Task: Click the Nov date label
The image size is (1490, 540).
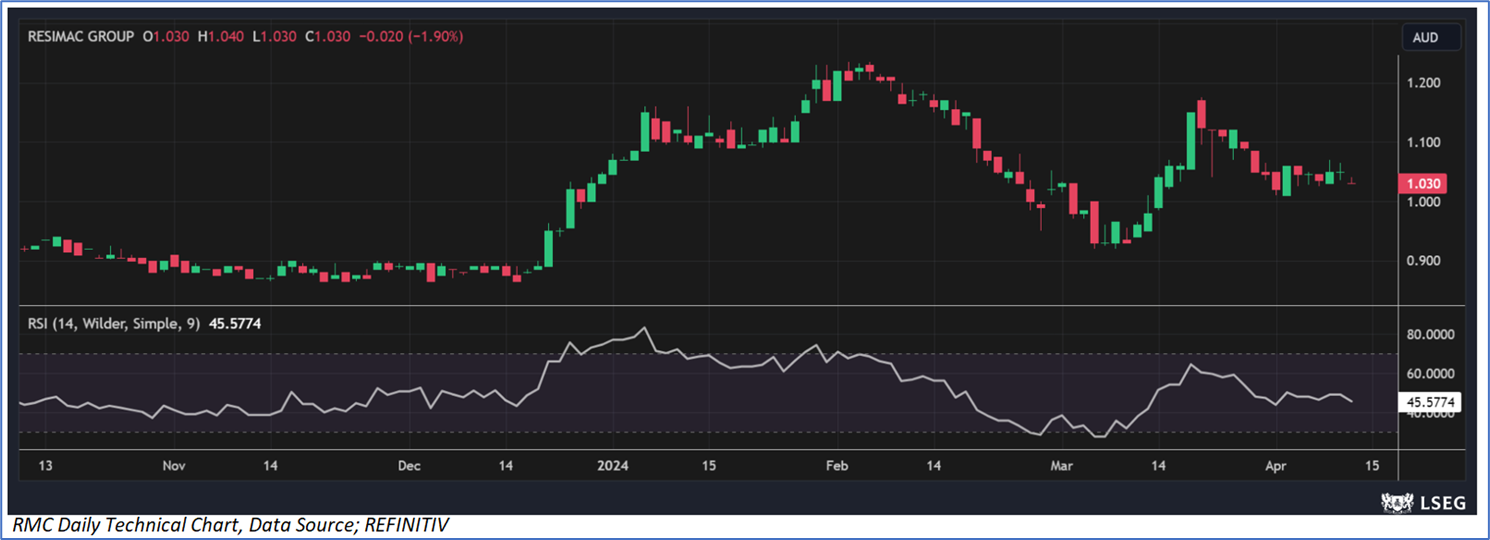Action: coord(174,466)
